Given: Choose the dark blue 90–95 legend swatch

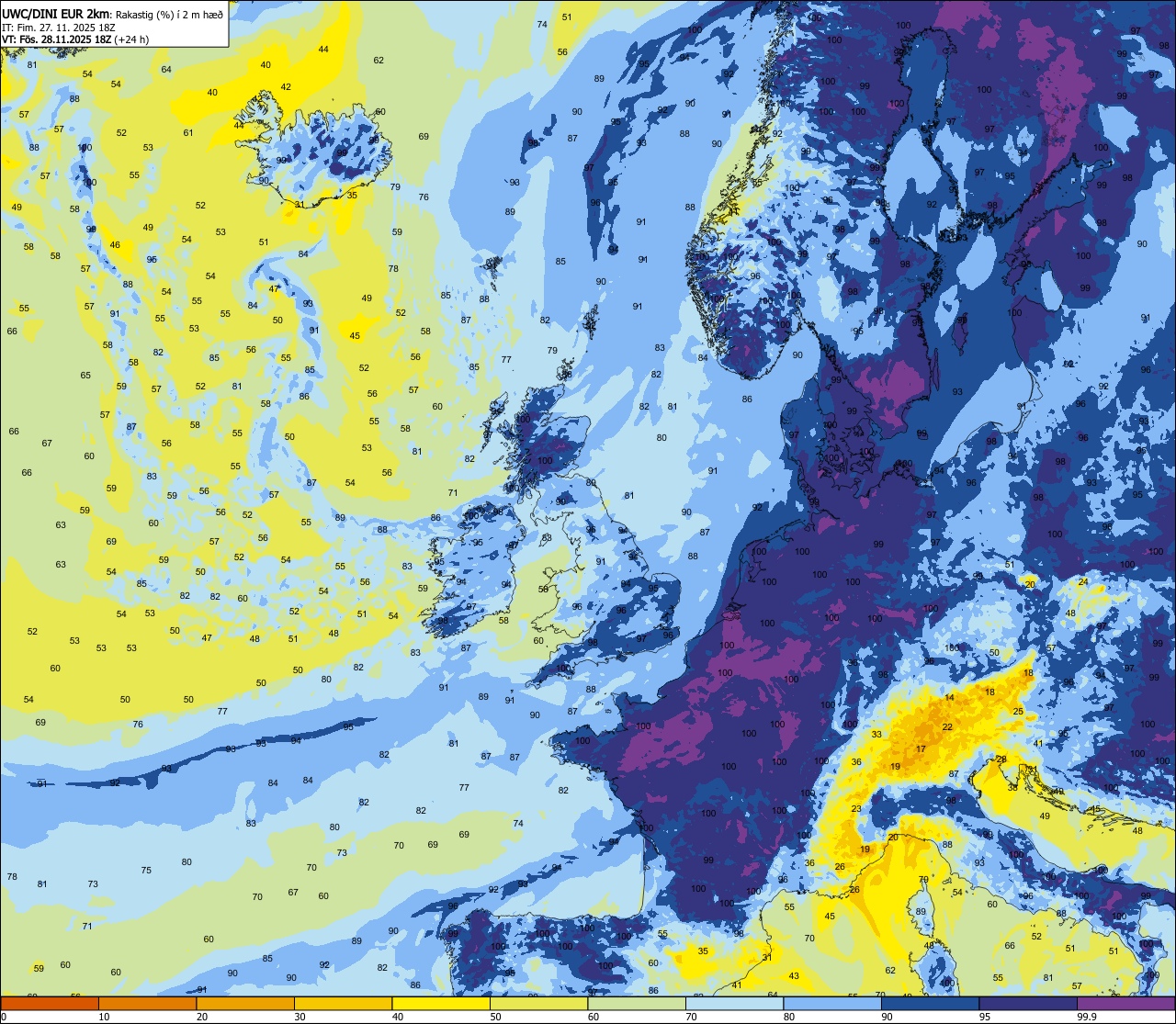Looking at the screenshot, I should pyautogui.click(x=930, y=1003).
